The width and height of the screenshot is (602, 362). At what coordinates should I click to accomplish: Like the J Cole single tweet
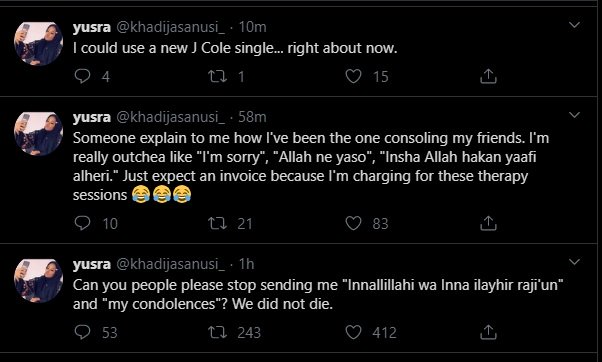pyautogui.click(x=353, y=76)
